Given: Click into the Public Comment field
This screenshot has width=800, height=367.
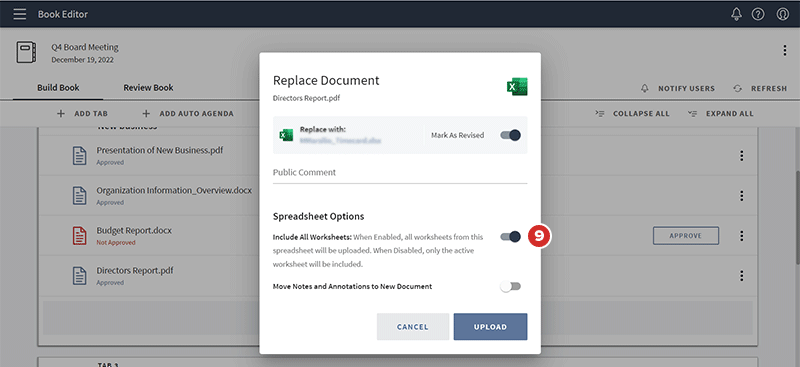Looking at the screenshot, I should [400, 173].
